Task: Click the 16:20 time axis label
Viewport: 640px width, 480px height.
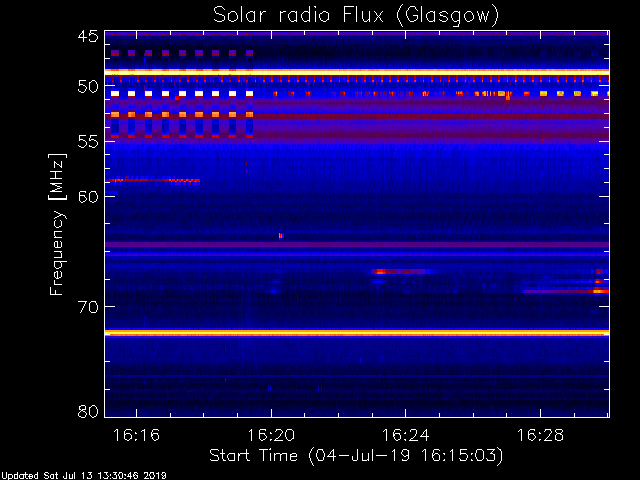Action: (x=271, y=435)
